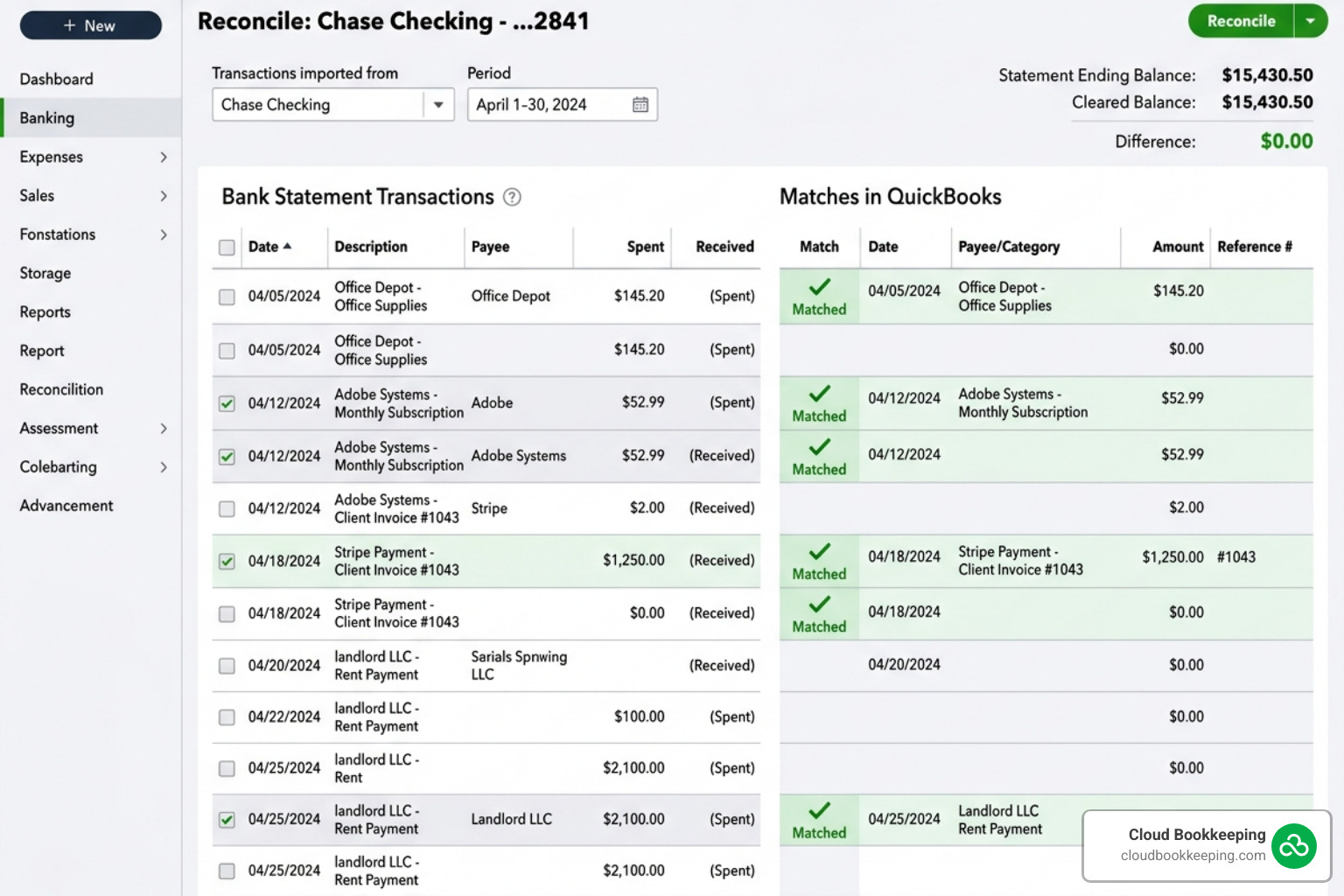
Task: Click reference #1043 in matches table
Action: point(1236,557)
